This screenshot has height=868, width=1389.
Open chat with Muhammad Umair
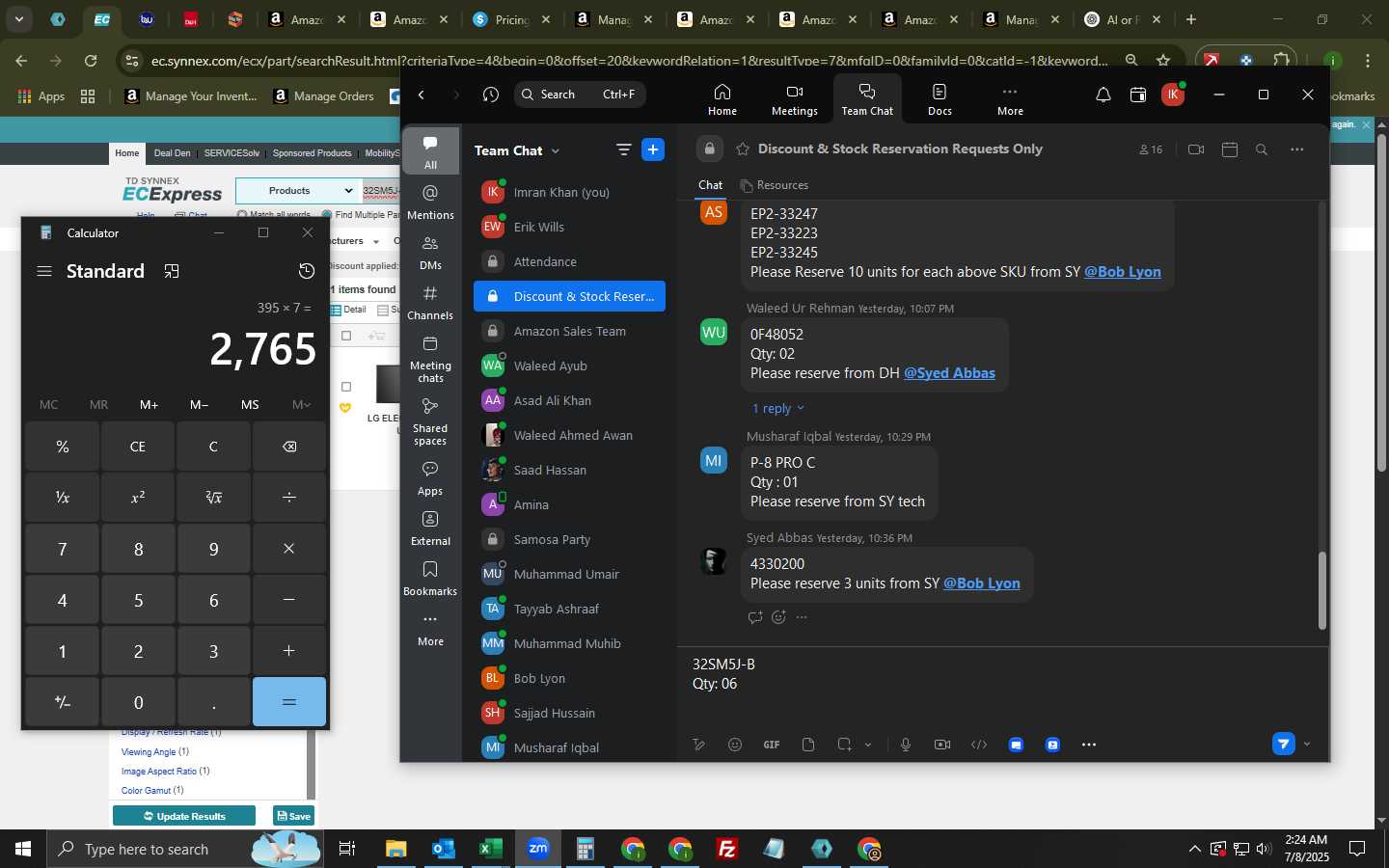point(569,574)
